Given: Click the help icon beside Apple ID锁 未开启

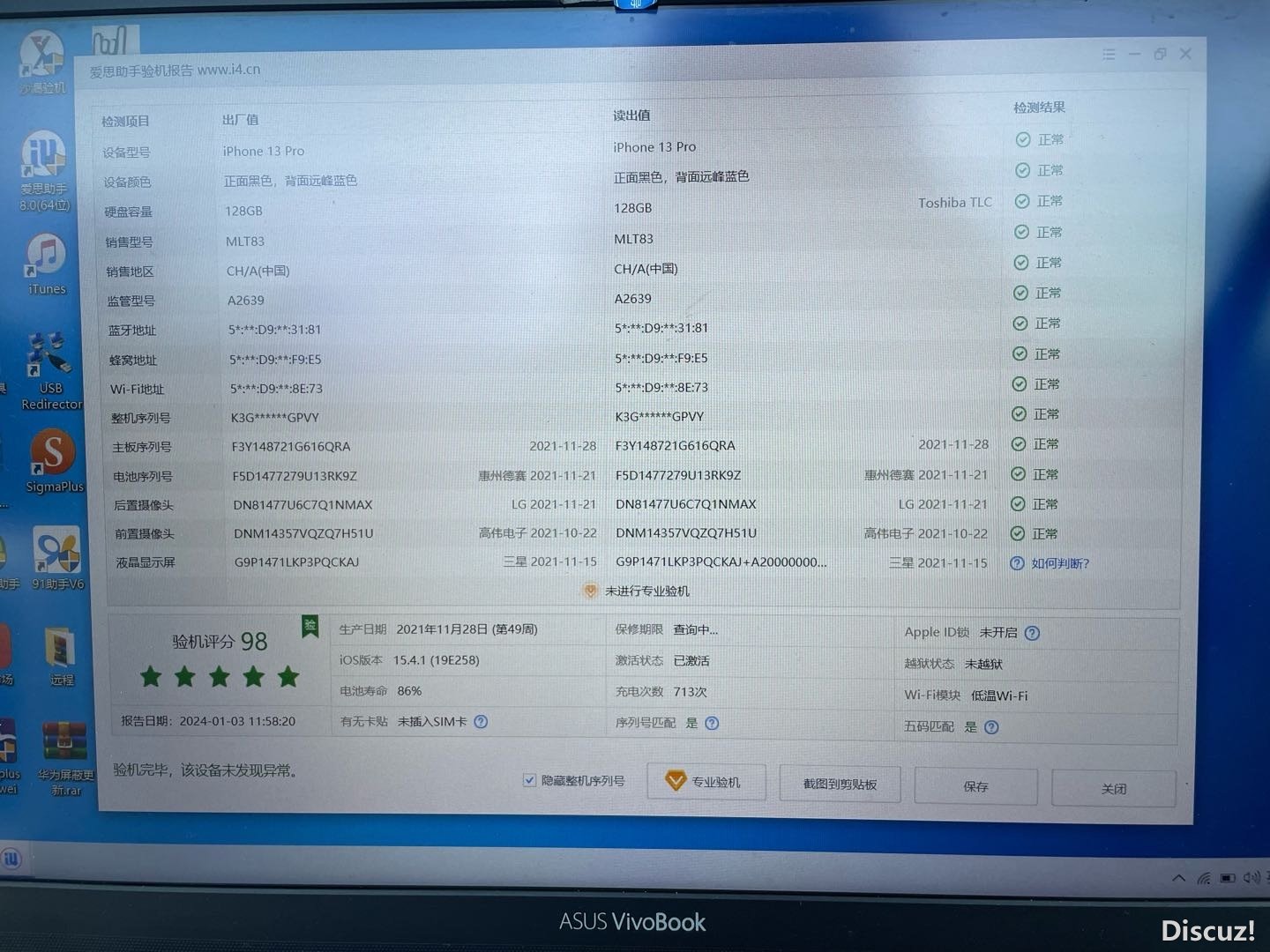Looking at the screenshot, I should click(1032, 633).
